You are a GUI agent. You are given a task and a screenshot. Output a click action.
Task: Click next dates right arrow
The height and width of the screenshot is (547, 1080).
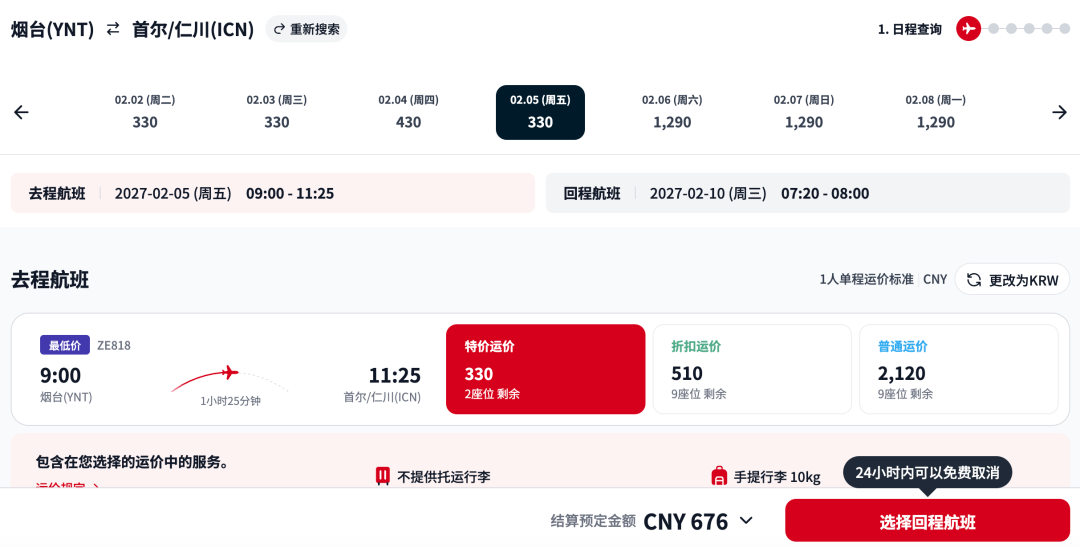[x=1059, y=112]
